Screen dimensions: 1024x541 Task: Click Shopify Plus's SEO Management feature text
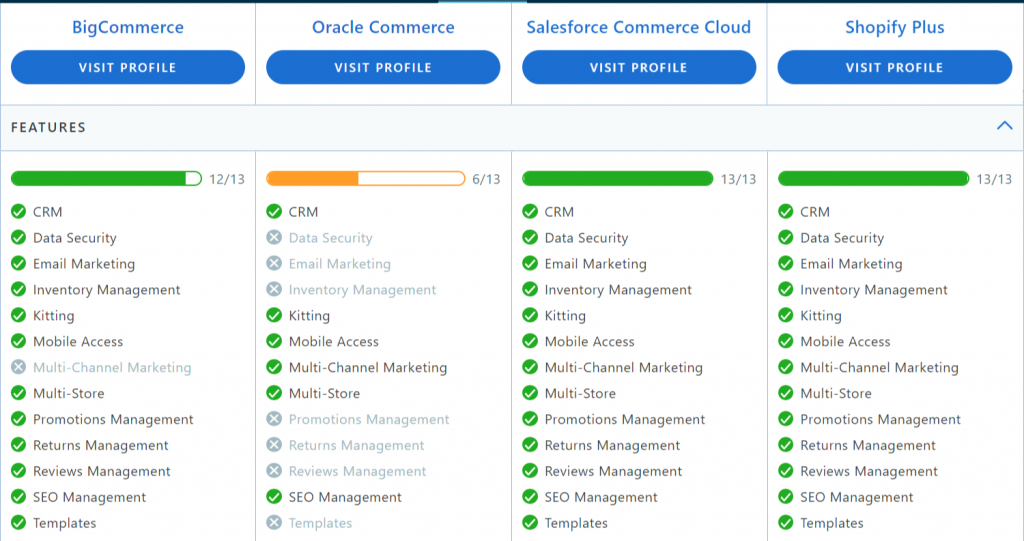[857, 497]
